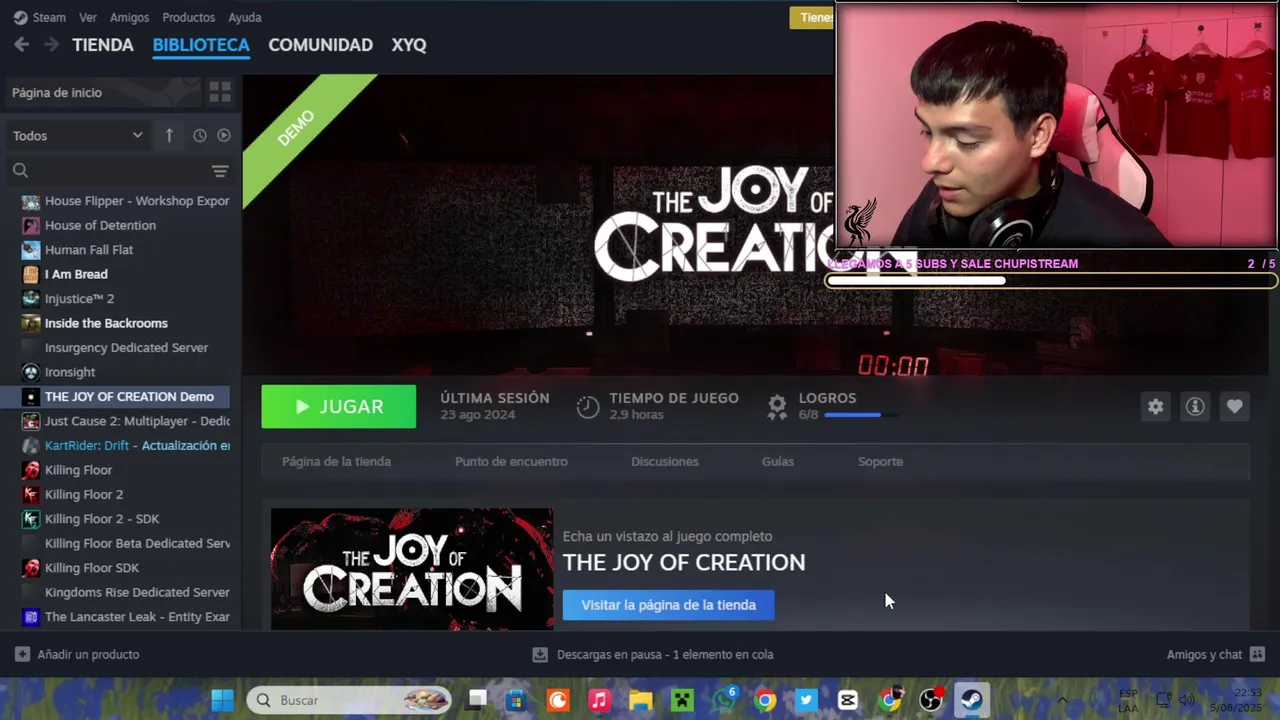Image resolution: width=1280 pixels, height=720 pixels.
Task: Click The Lancaster Leak game icon
Action: pyautogui.click(x=31, y=617)
